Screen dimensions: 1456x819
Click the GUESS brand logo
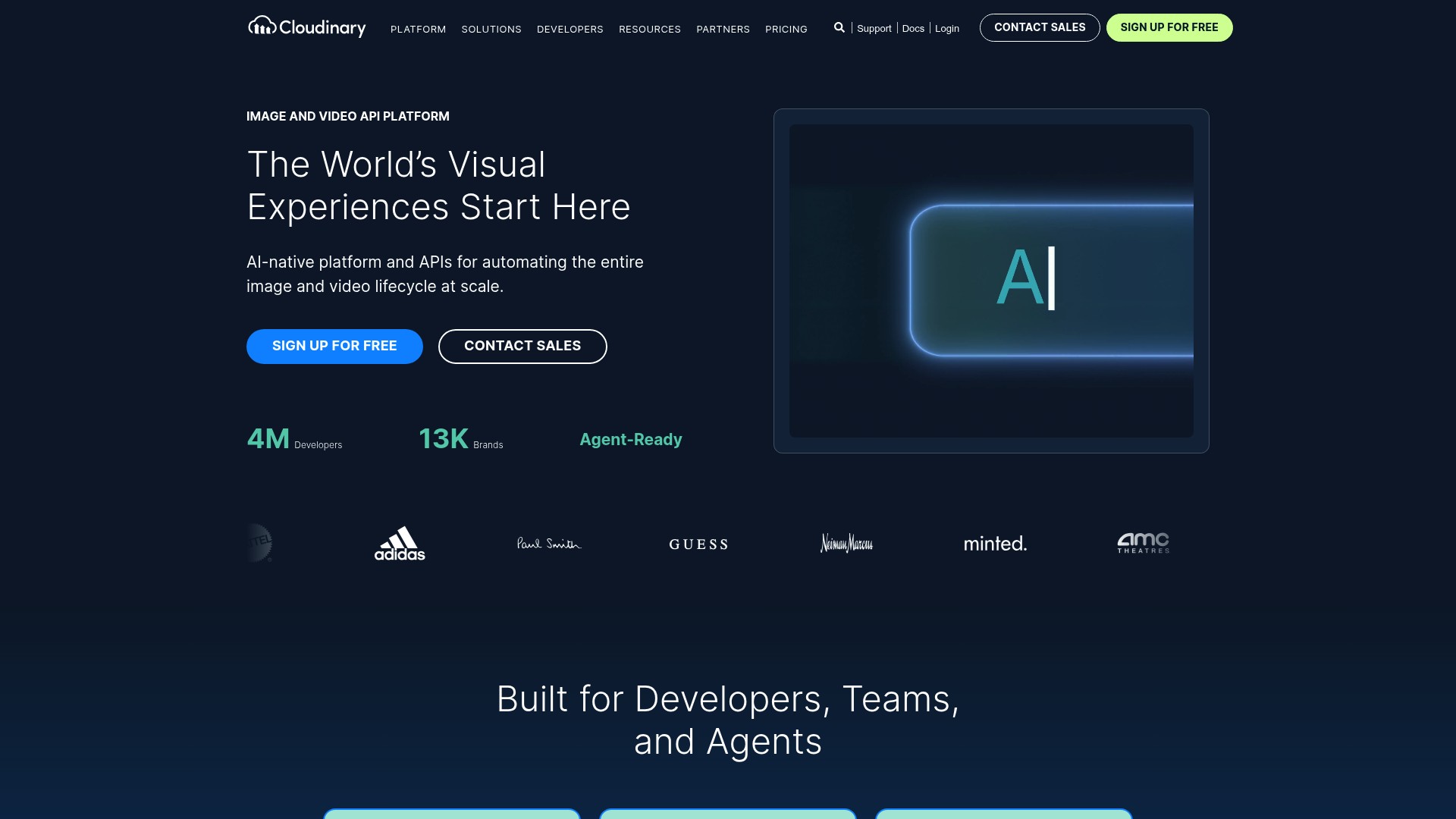698,544
